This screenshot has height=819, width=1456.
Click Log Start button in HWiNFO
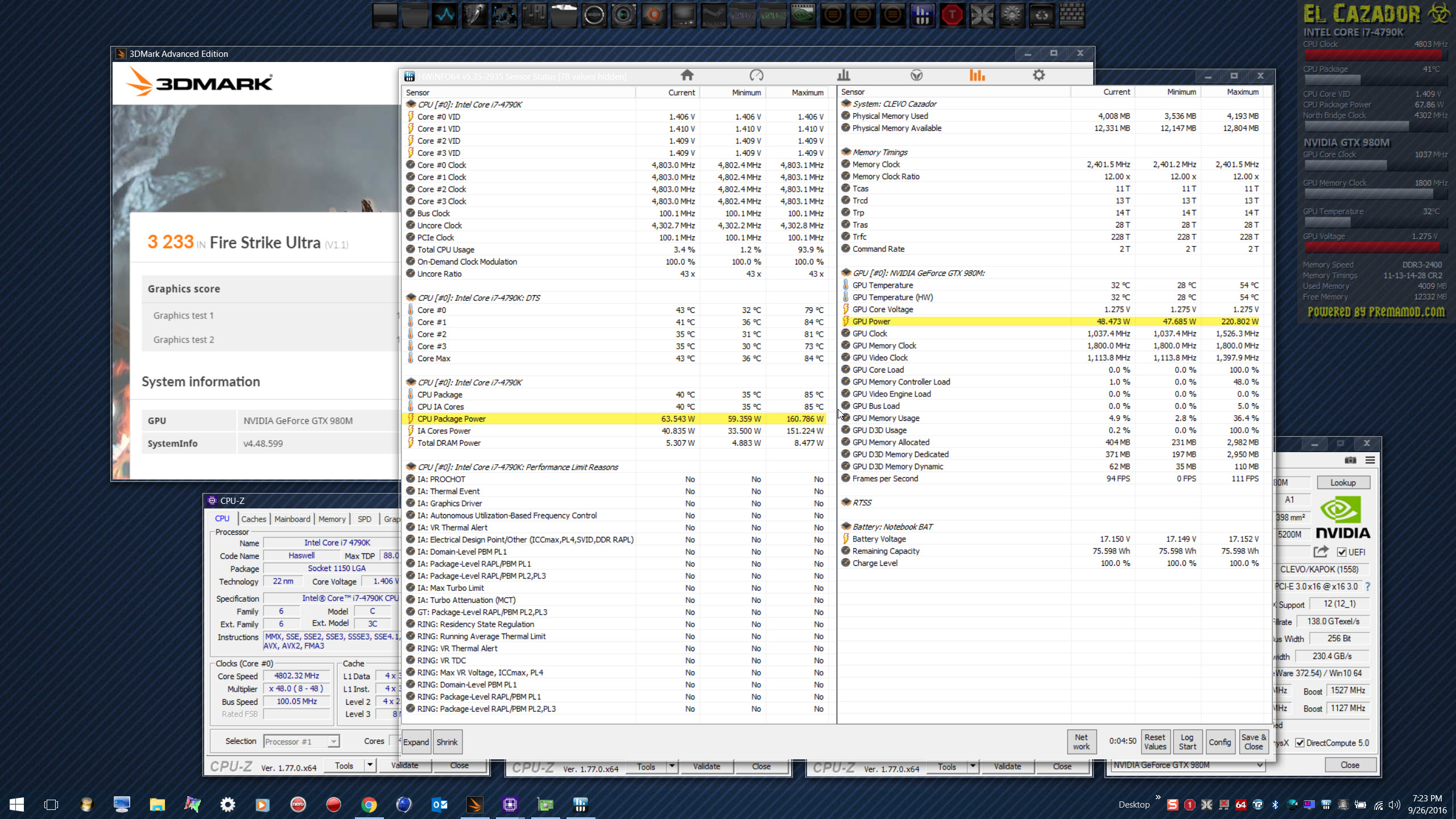tap(1188, 742)
